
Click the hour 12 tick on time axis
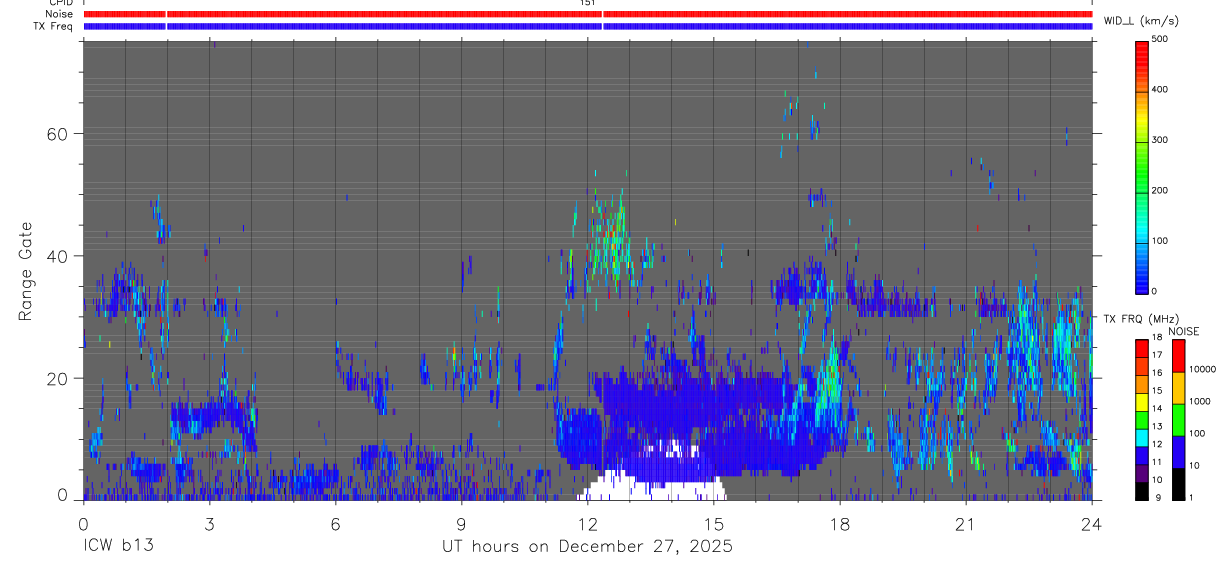click(587, 524)
